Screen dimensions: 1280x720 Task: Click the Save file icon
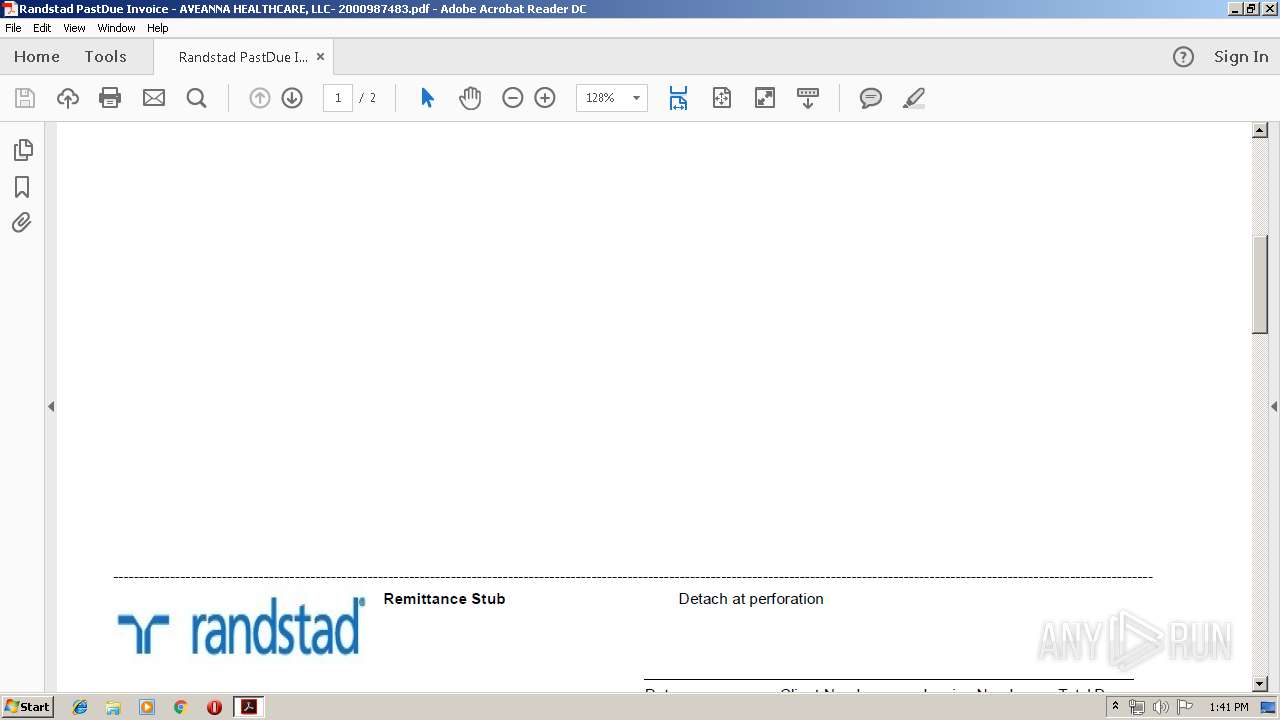[x=25, y=98]
